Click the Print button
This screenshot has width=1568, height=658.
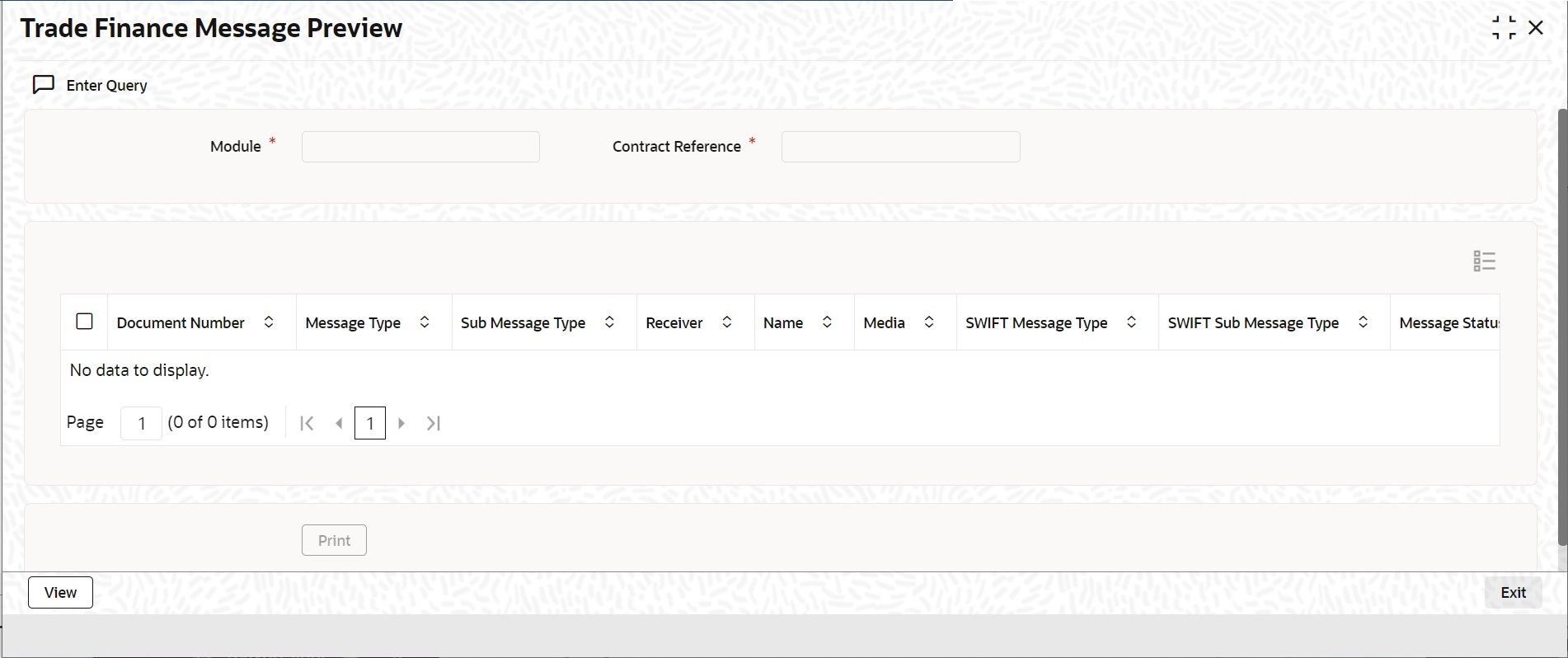coord(334,540)
